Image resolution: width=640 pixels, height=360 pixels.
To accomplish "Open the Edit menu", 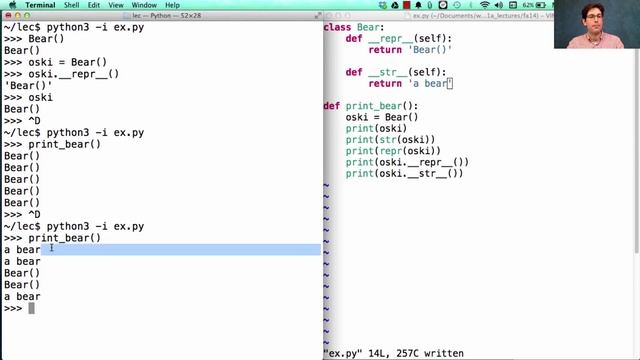I will coord(94,5).
